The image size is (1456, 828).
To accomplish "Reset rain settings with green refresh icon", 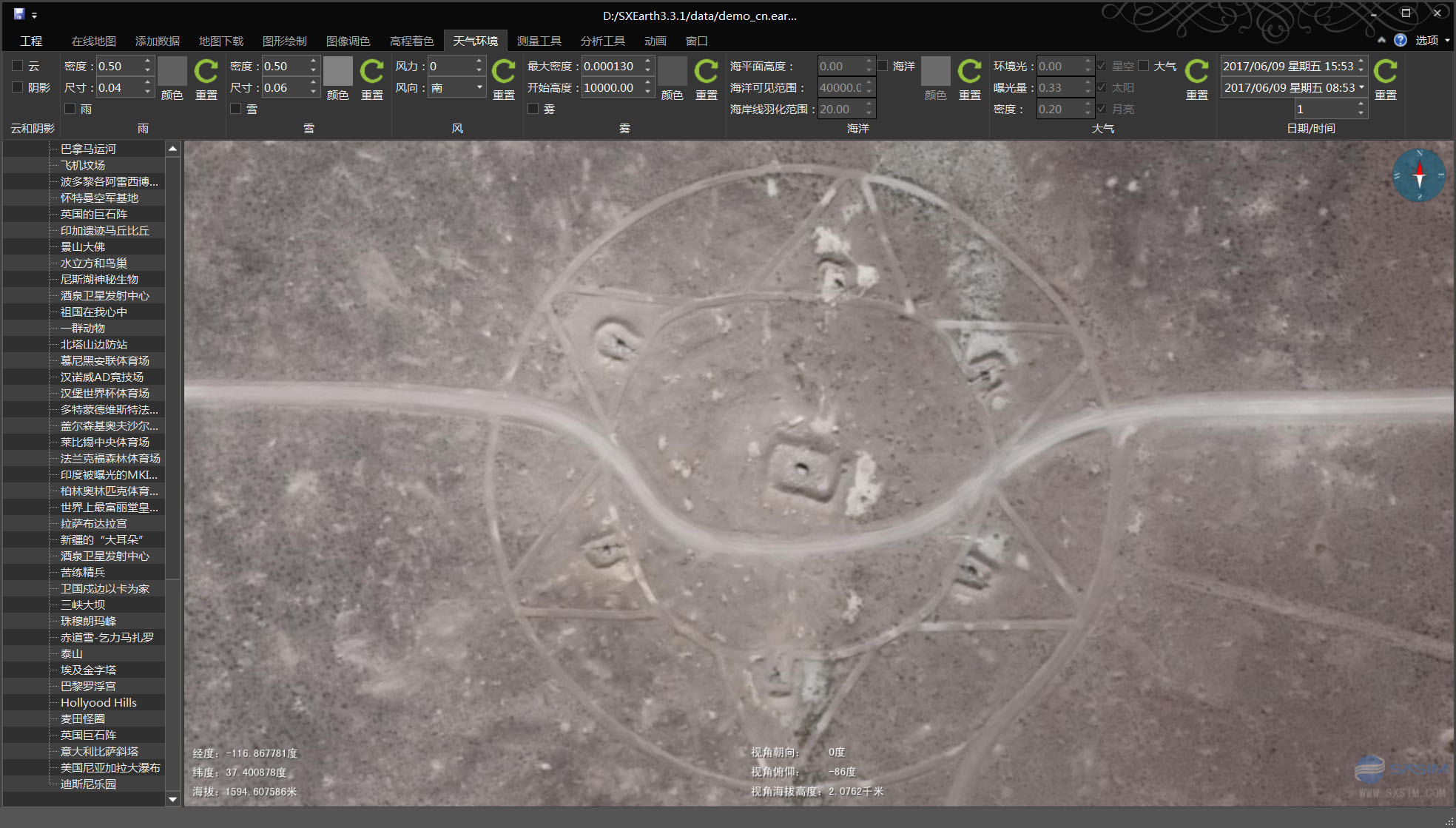I will point(206,73).
